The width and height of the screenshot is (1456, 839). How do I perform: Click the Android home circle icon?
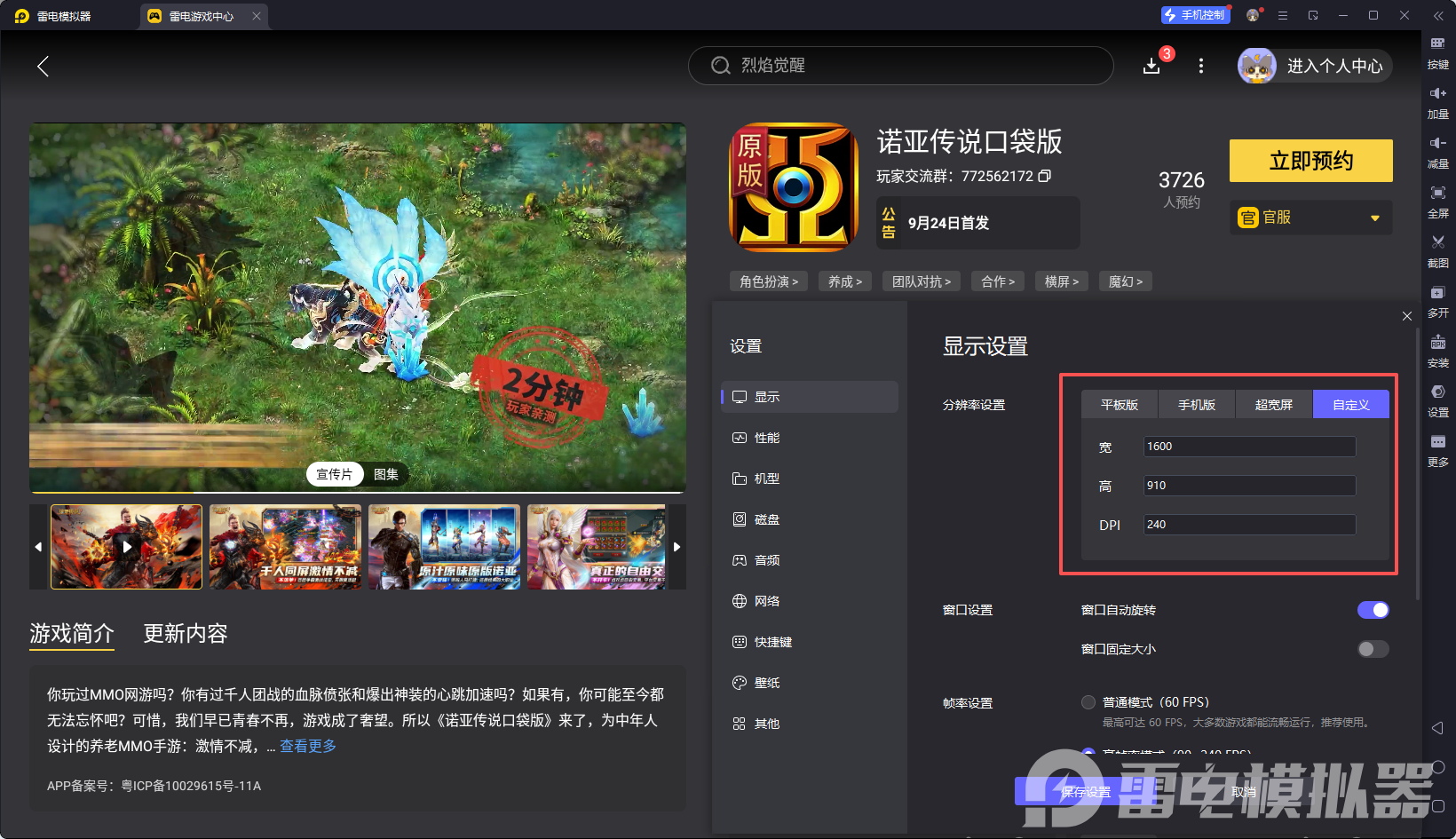[1438, 767]
